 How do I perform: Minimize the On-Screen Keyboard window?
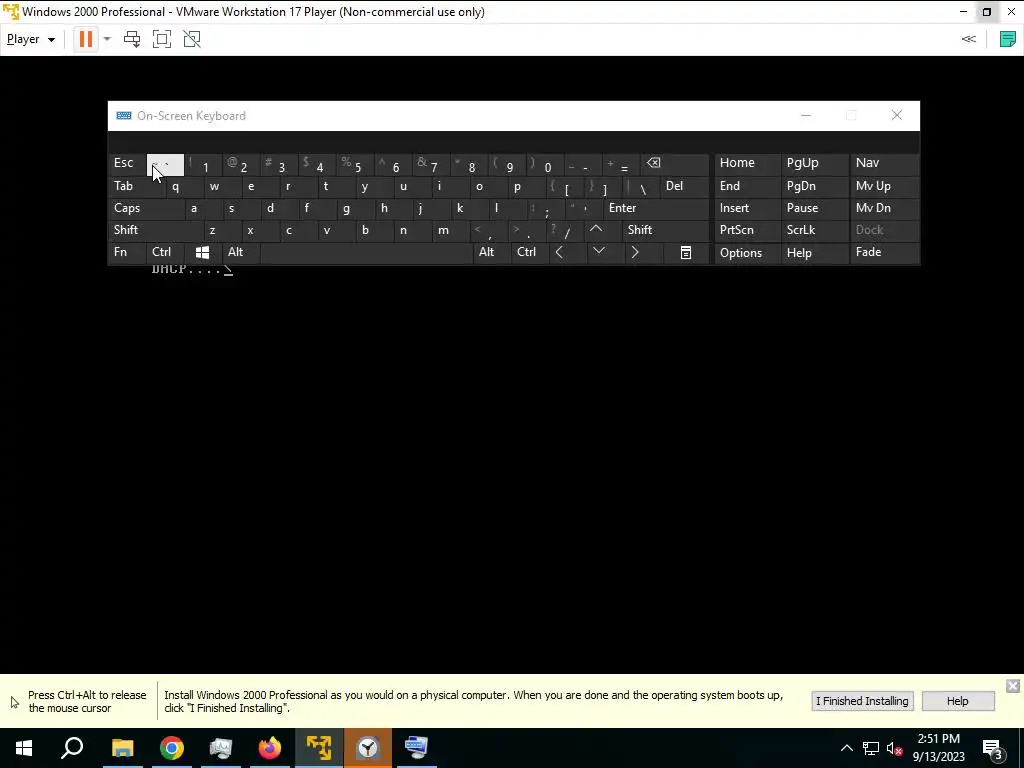pos(806,116)
